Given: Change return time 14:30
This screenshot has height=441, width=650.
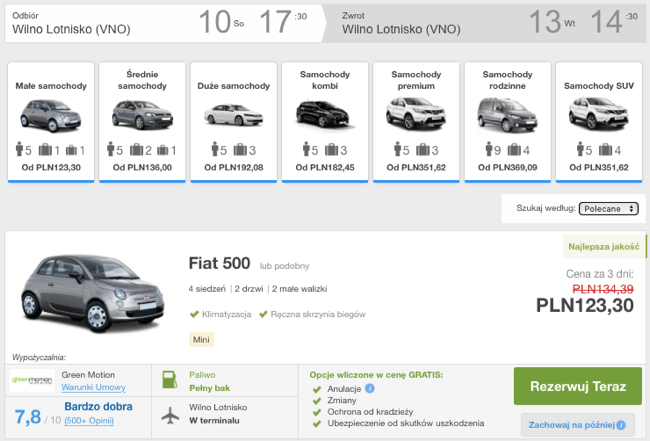Looking at the screenshot, I should point(614,22).
